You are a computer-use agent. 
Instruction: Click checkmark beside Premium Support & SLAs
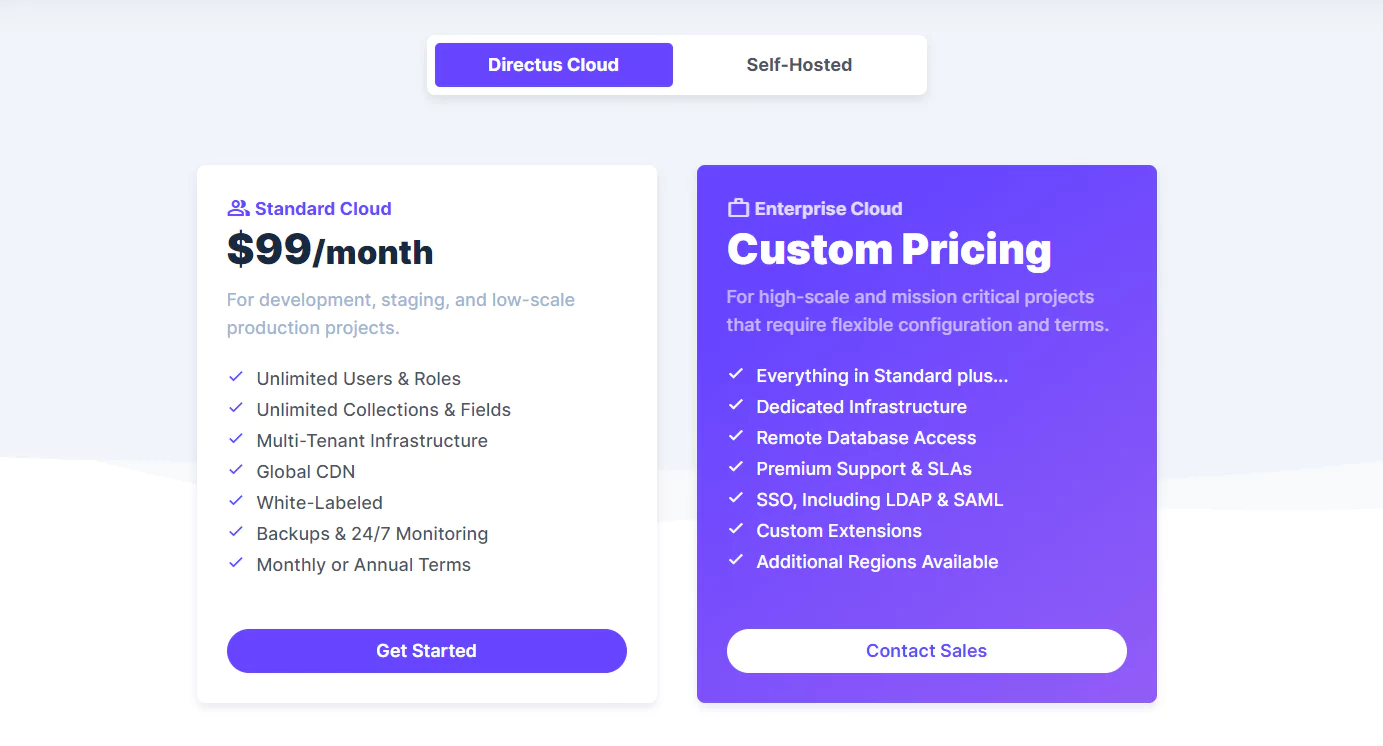pos(736,467)
